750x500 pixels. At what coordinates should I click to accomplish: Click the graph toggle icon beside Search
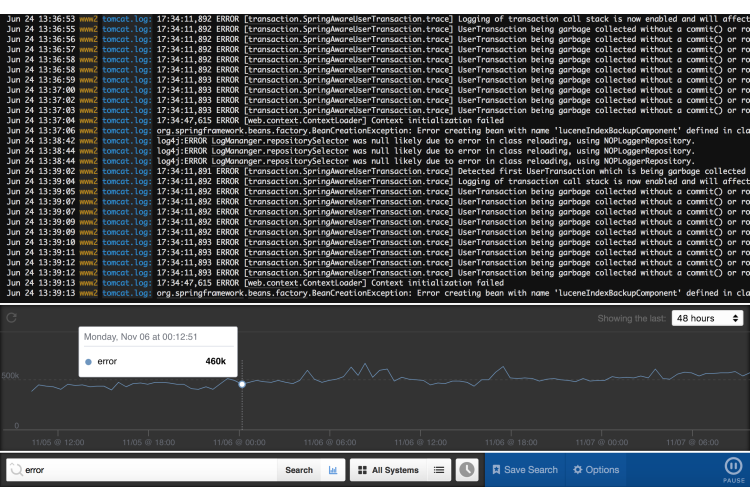pyautogui.click(x=333, y=470)
